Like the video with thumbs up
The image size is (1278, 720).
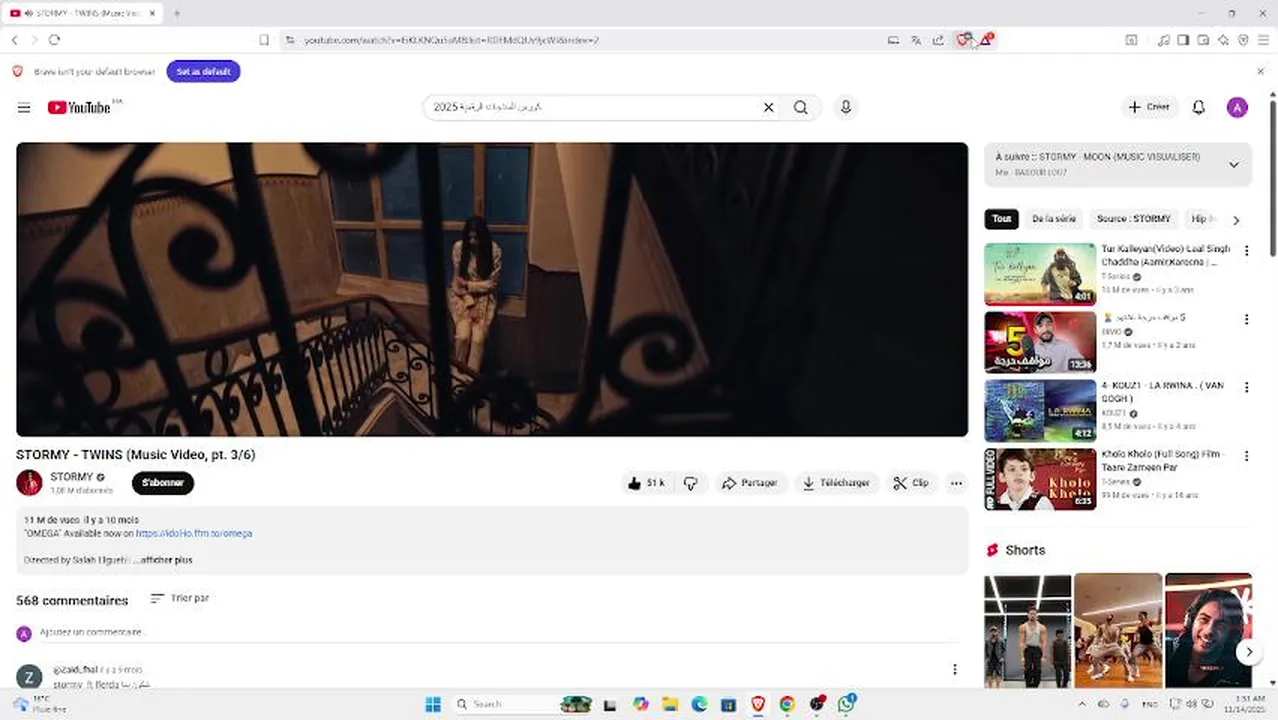point(646,483)
